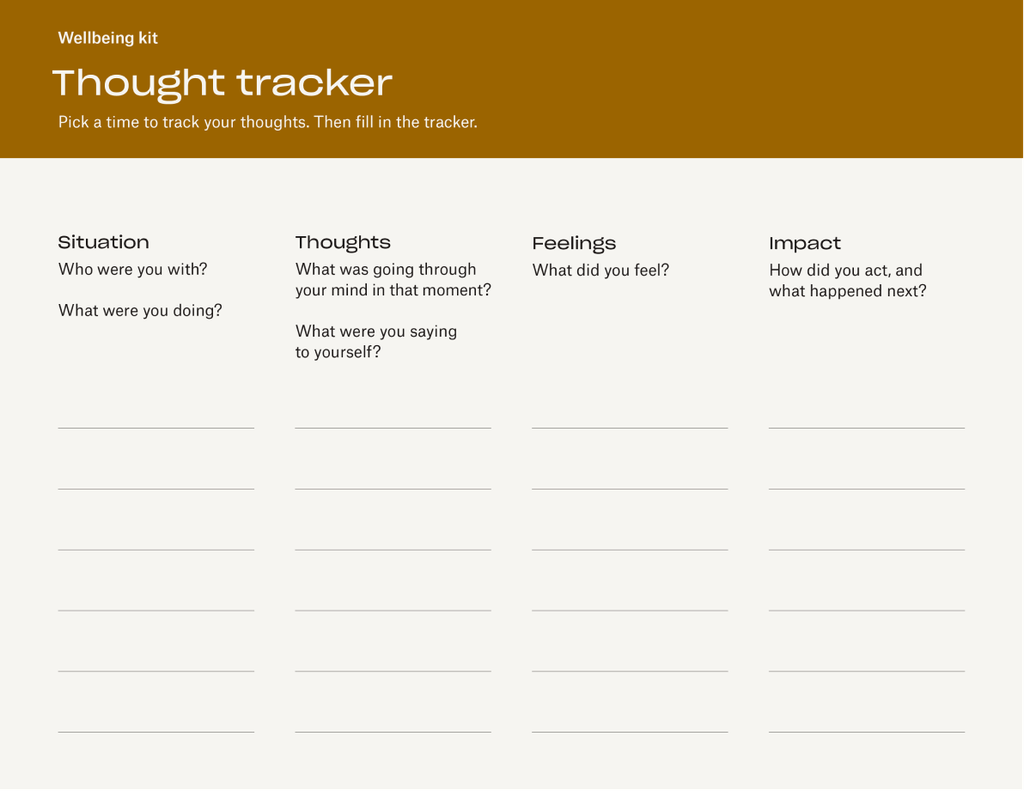Click the Impact column heading
Viewport: 1024px width, 791px height.
tap(805, 244)
